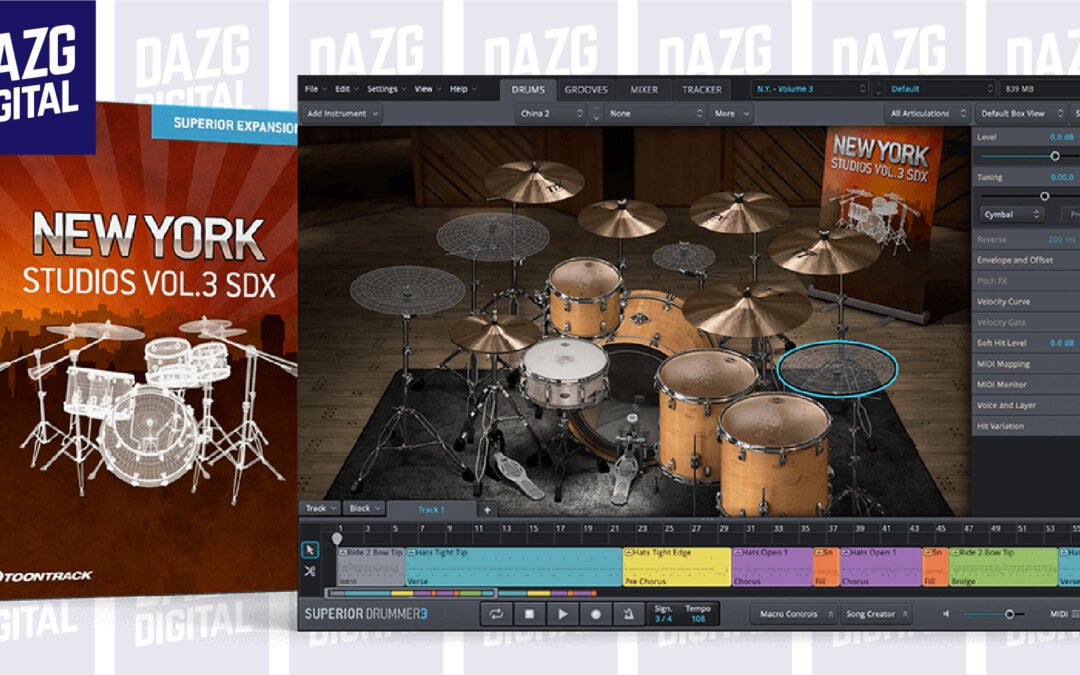Click the hi-hat cymbals next to the snare
This screenshot has height=675, width=1080.
coord(494,333)
